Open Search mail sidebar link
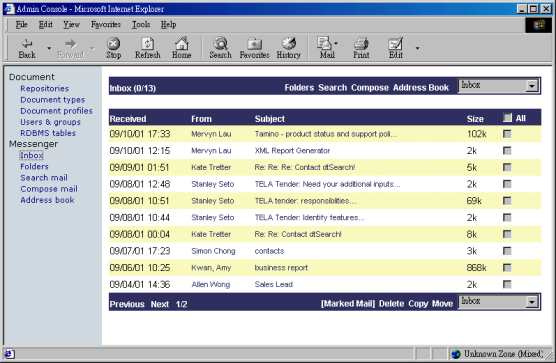 44,178
